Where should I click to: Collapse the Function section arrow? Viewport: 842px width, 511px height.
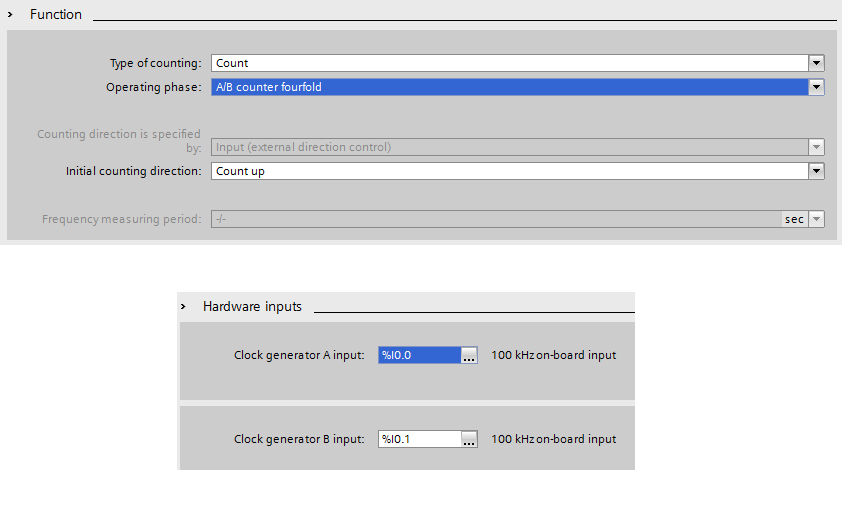(x=10, y=14)
